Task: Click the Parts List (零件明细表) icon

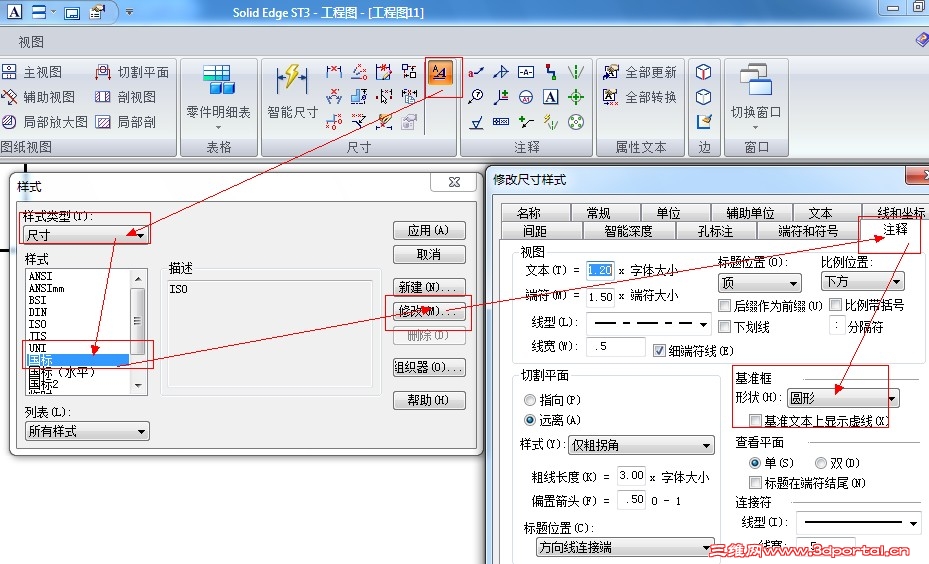Action: 219,92
